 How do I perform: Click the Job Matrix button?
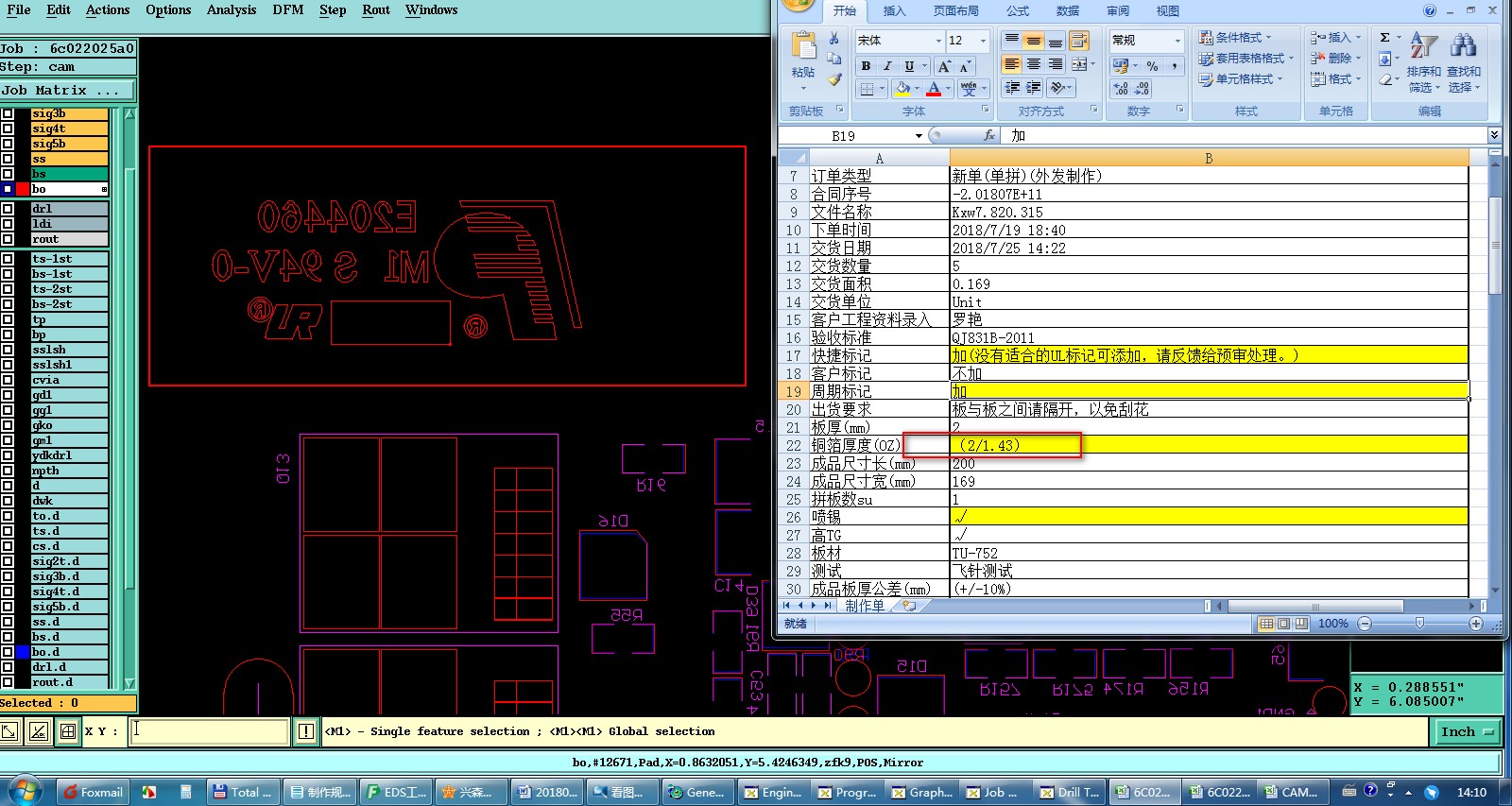coord(67,91)
